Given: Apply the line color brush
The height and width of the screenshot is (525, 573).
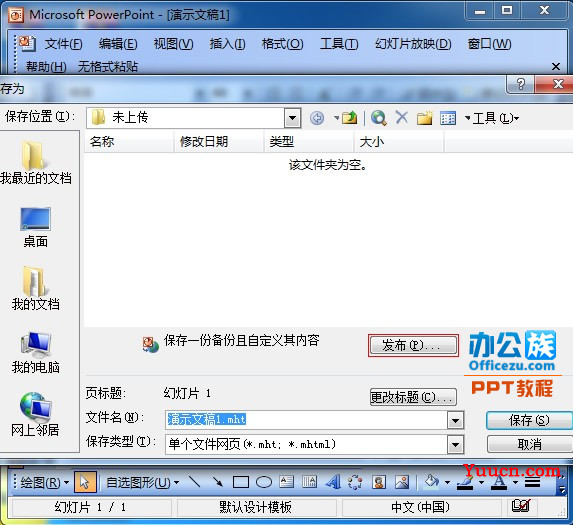Looking at the screenshot, I should pos(466,482).
